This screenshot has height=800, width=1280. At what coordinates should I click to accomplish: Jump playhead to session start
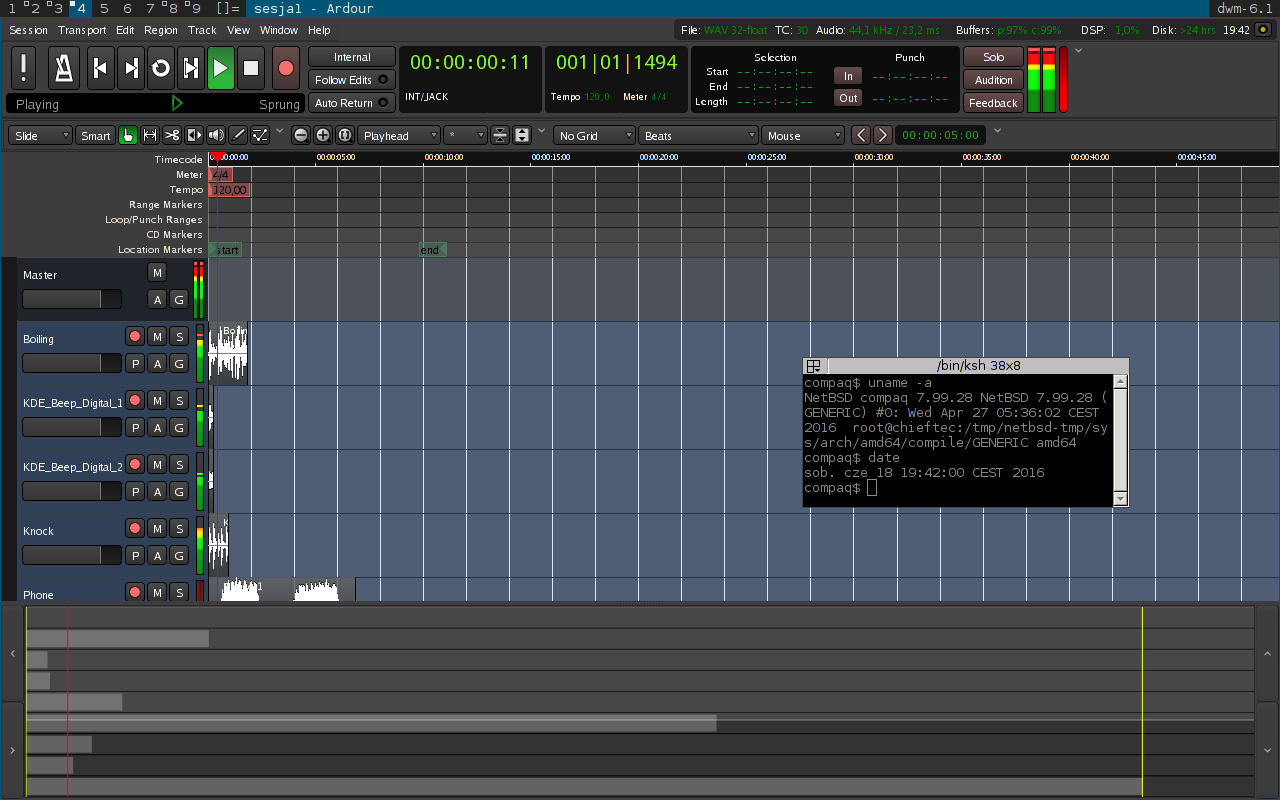tap(100, 68)
